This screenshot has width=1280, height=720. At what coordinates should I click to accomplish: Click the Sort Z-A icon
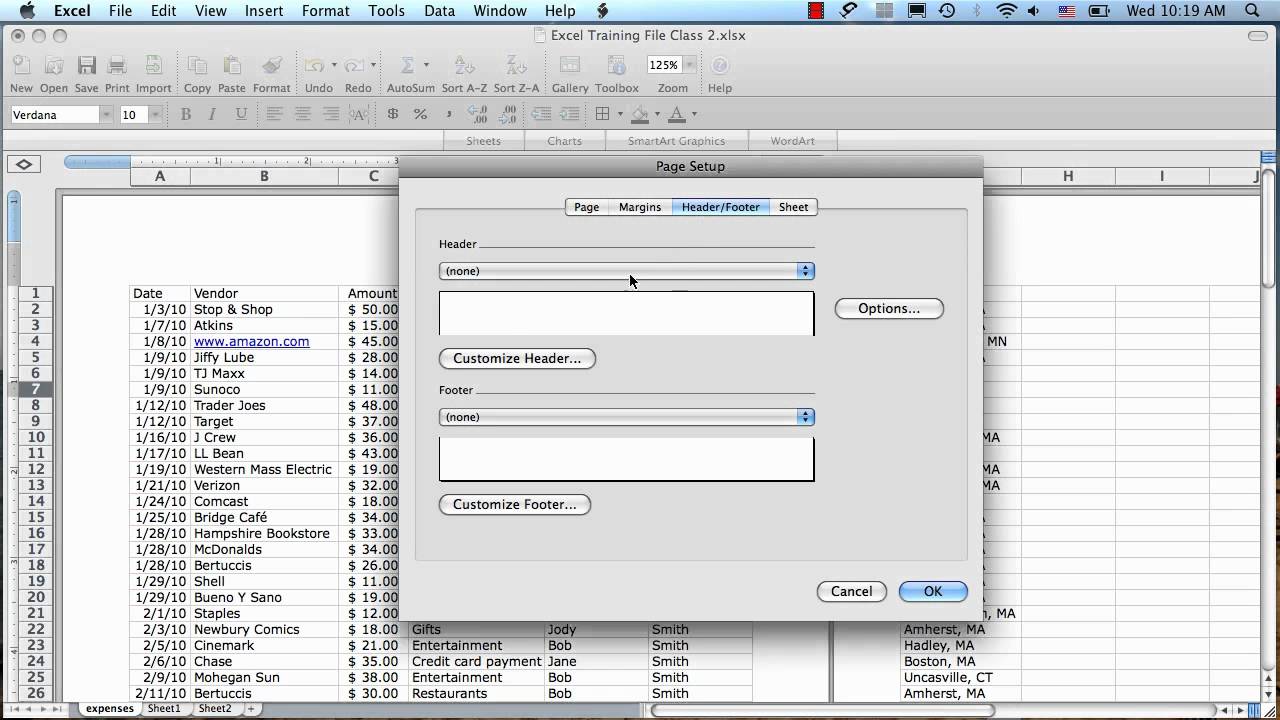[x=517, y=66]
